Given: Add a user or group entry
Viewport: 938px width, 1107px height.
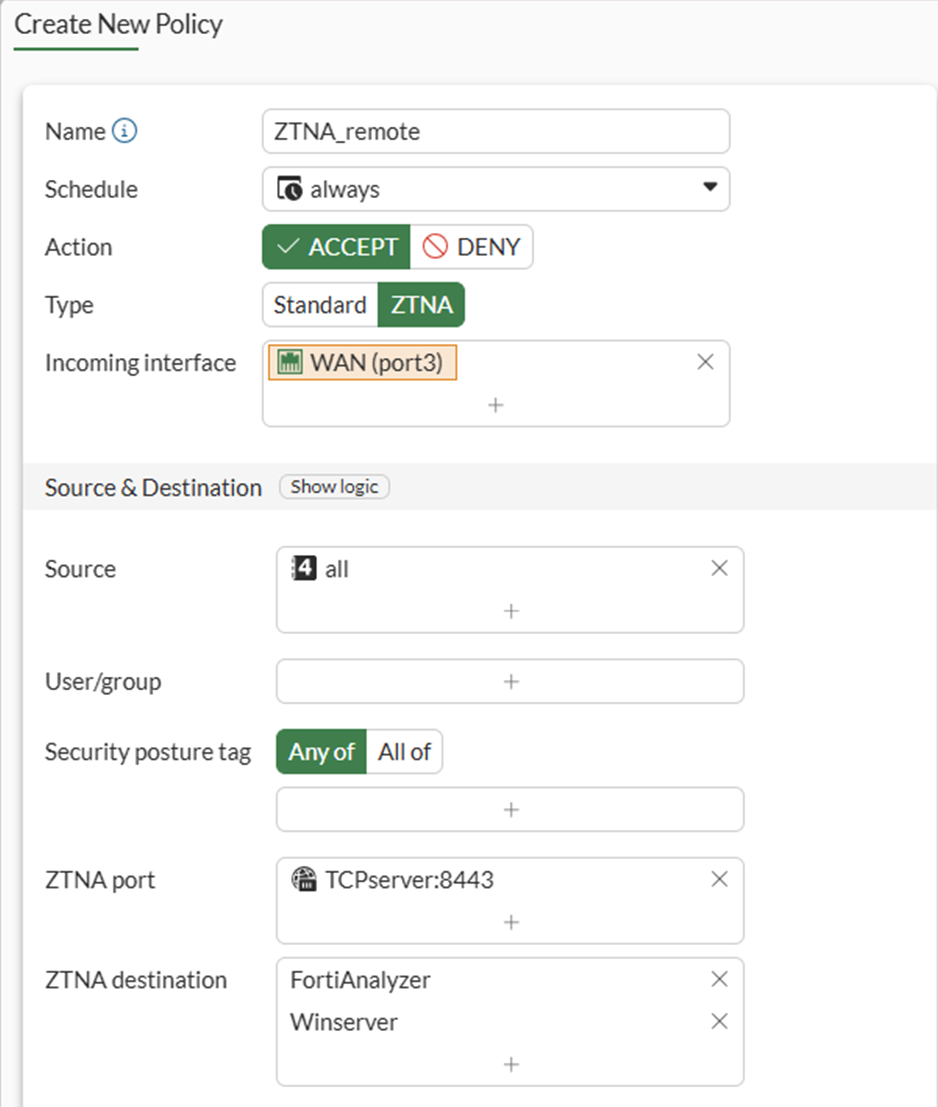Looking at the screenshot, I should (510, 681).
